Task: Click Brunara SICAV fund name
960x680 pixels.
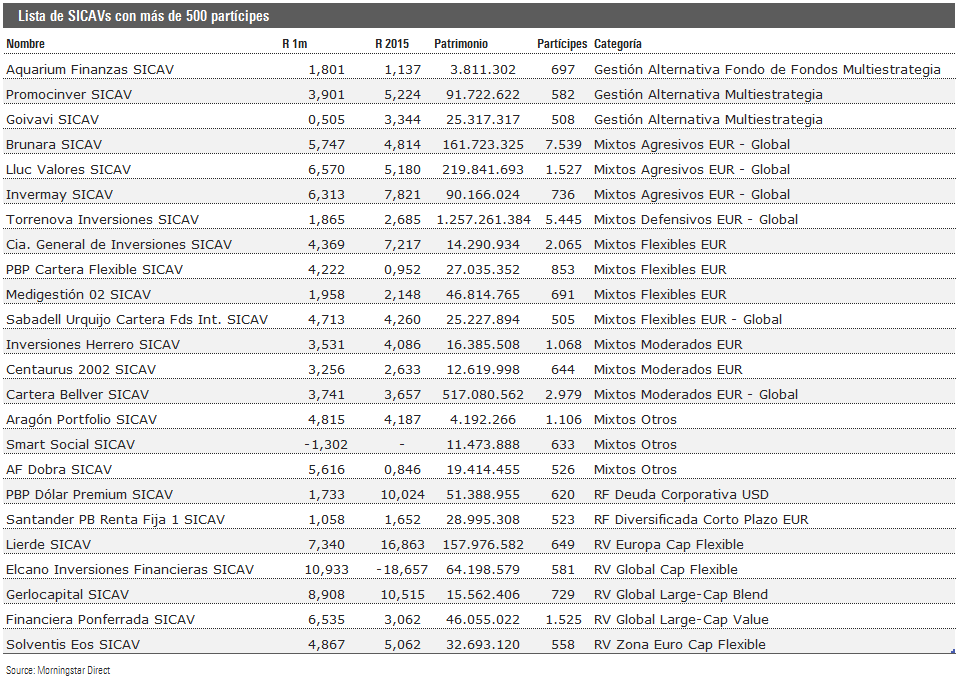Action: click(54, 145)
